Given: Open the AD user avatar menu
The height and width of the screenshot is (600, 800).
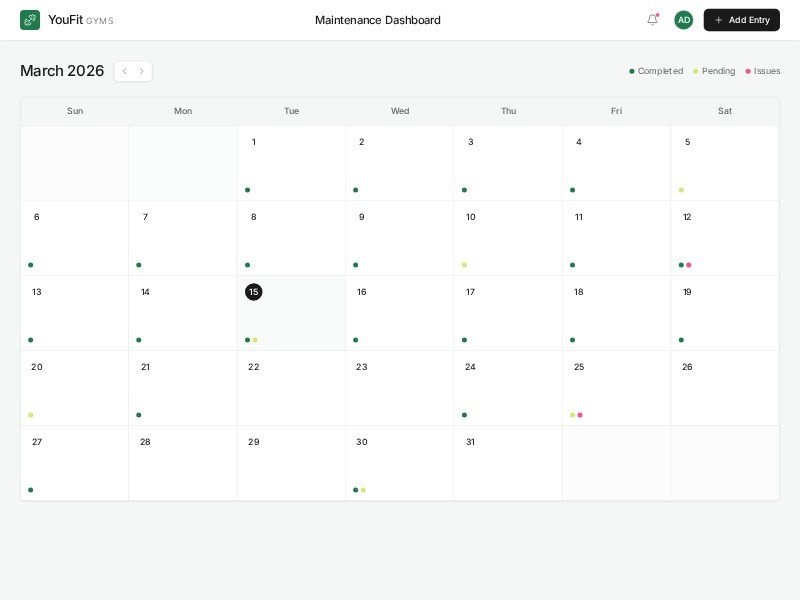Looking at the screenshot, I should tap(683, 20).
